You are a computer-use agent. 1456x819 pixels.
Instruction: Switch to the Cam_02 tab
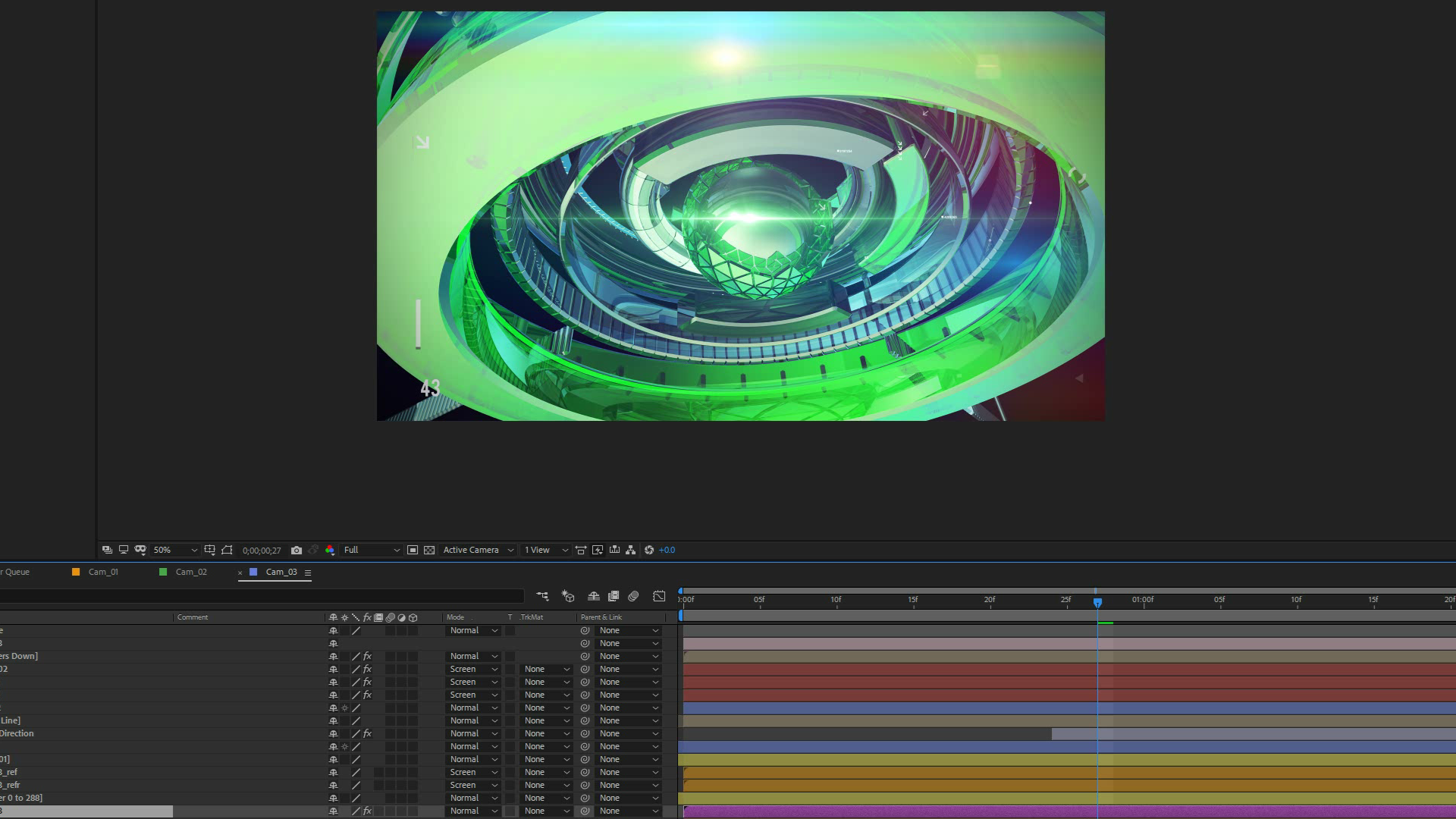click(x=191, y=573)
